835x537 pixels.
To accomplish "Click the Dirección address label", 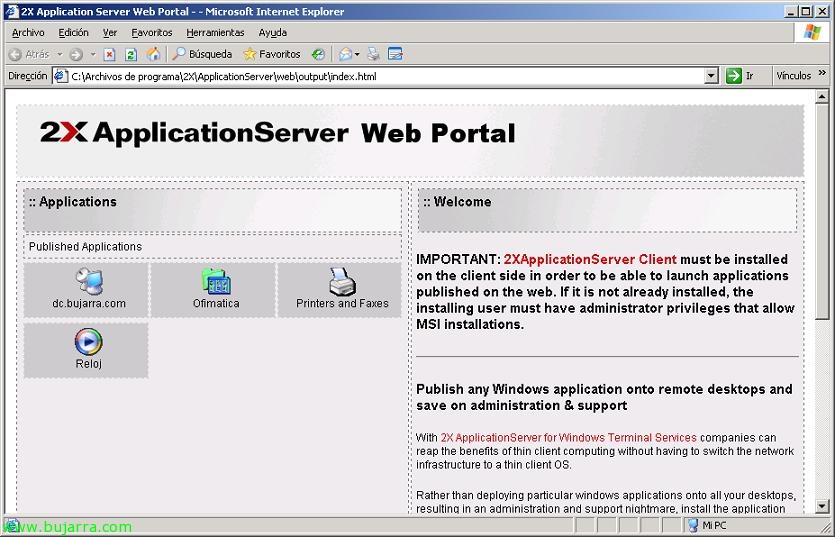I will (x=28, y=76).
